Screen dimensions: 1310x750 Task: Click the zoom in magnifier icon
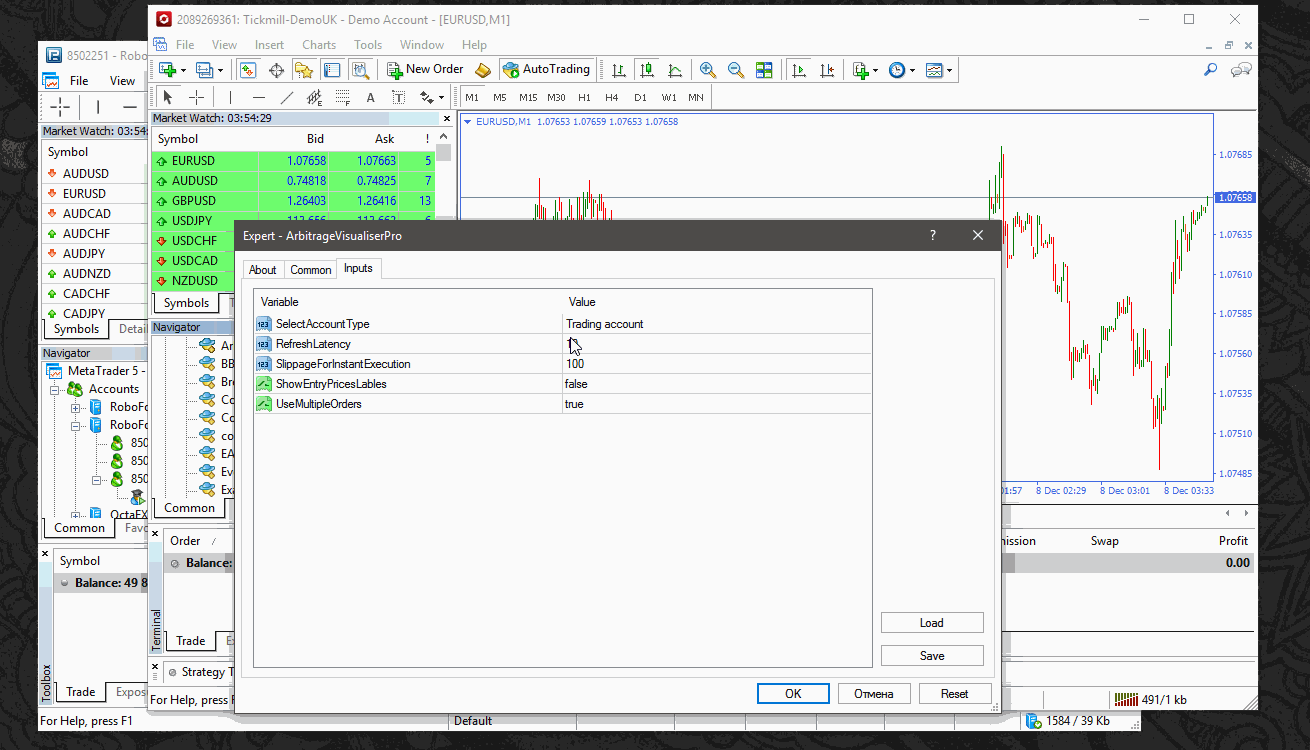click(x=708, y=70)
